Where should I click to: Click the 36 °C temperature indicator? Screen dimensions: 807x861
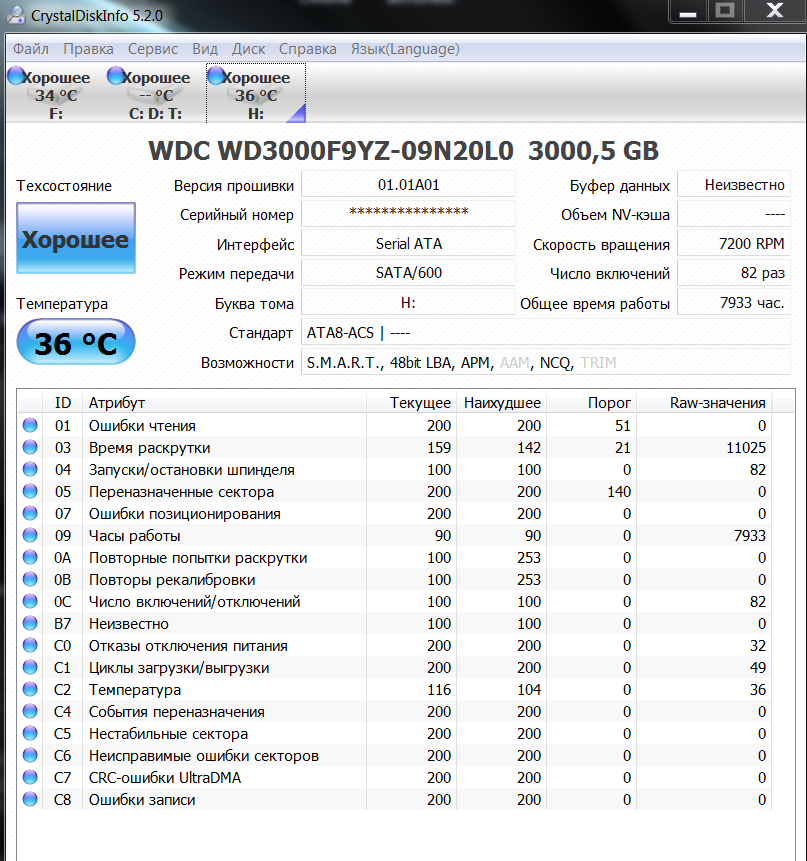point(76,343)
